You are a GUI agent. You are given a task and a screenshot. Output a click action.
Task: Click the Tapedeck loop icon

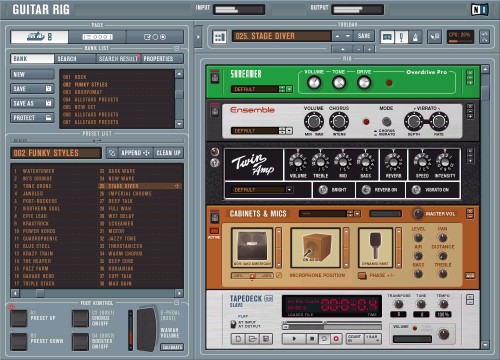point(324,339)
